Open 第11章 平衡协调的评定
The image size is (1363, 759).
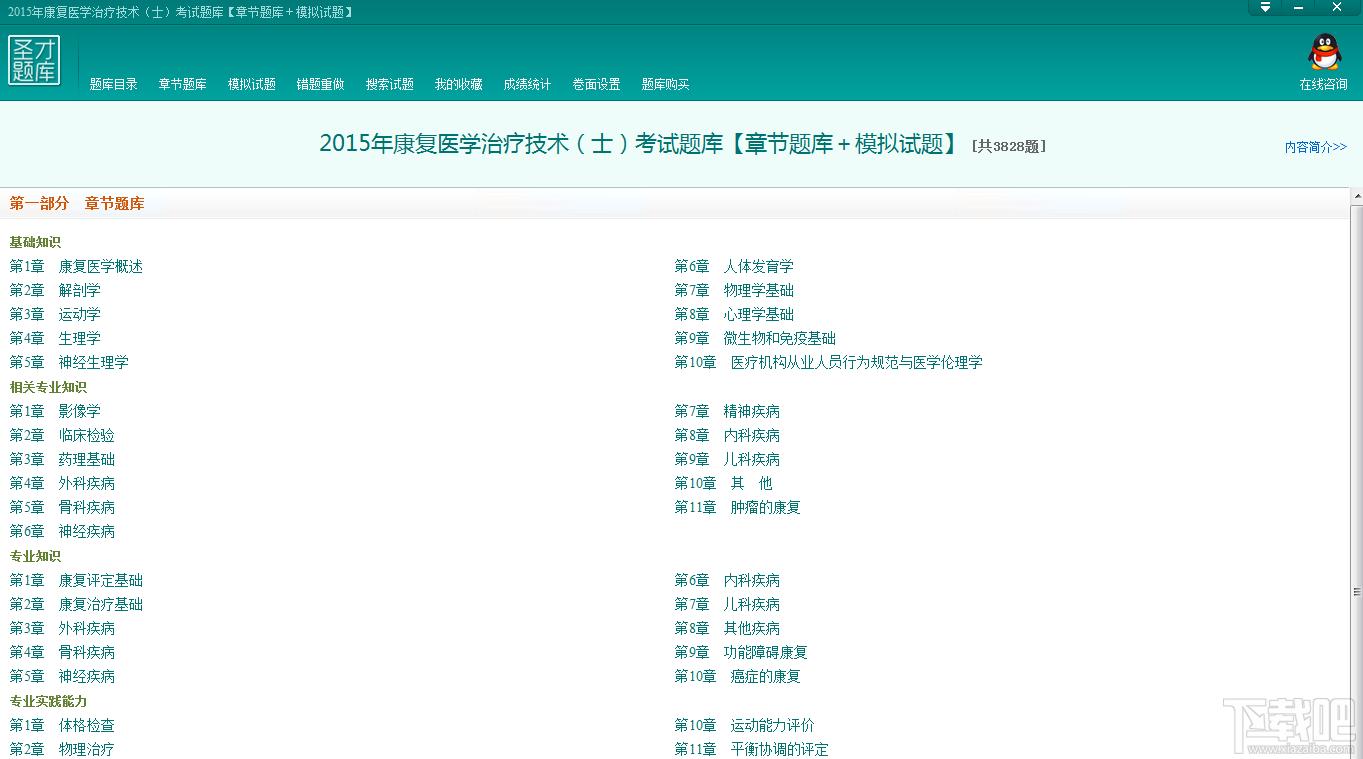[x=752, y=749]
